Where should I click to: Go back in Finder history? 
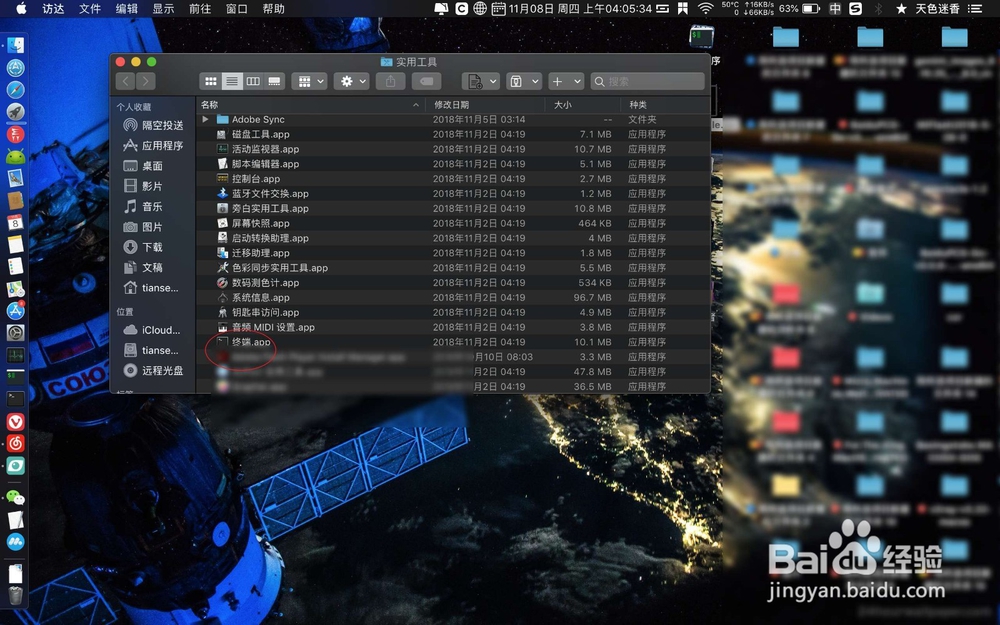coord(126,81)
